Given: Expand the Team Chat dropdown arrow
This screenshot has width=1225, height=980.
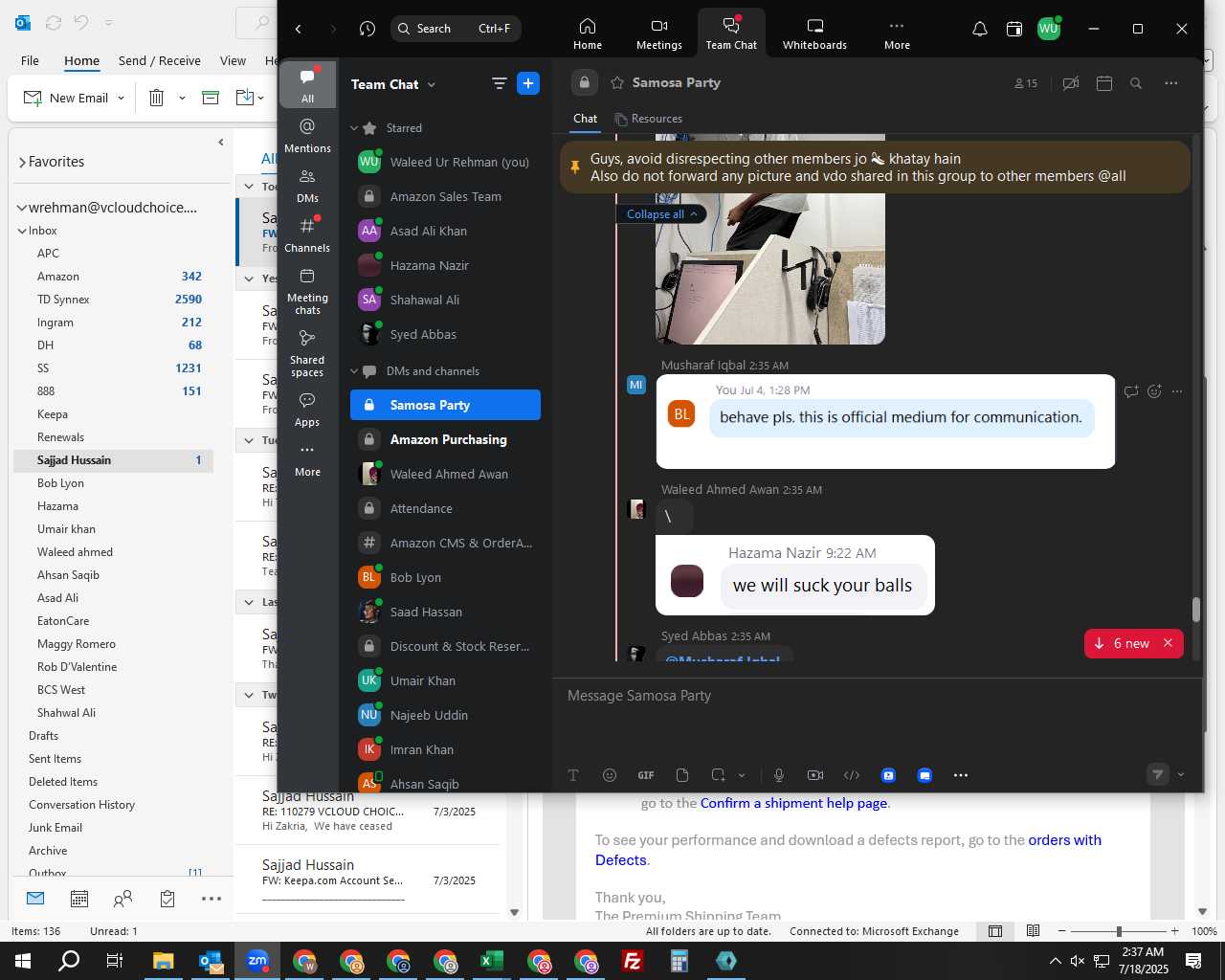Looking at the screenshot, I should 432,84.
